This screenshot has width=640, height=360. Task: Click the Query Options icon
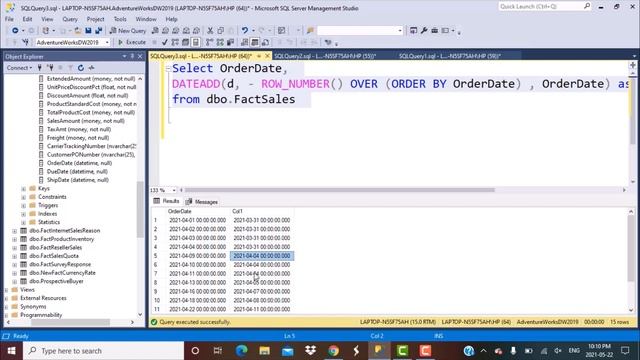point(185,42)
